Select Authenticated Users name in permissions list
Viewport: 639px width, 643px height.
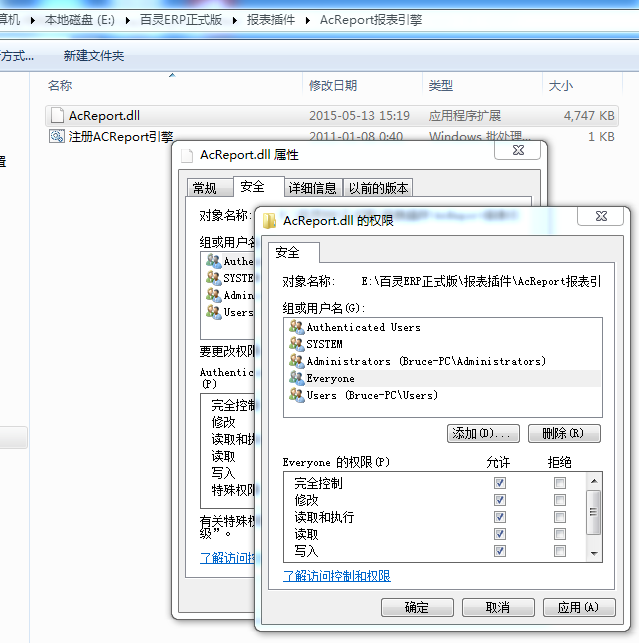coord(363,327)
